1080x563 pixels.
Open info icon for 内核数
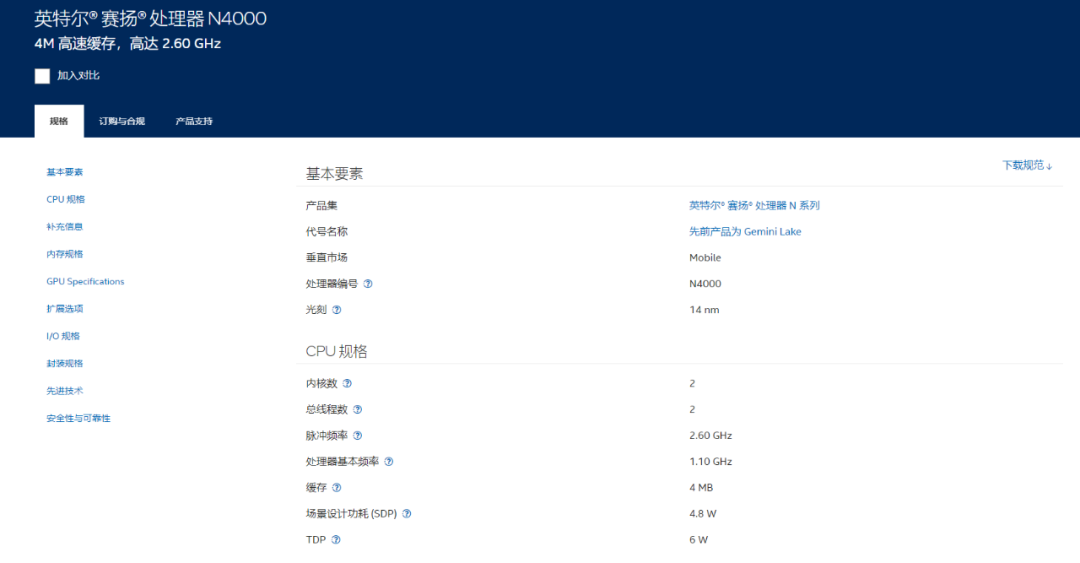click(x=347, y=383)
